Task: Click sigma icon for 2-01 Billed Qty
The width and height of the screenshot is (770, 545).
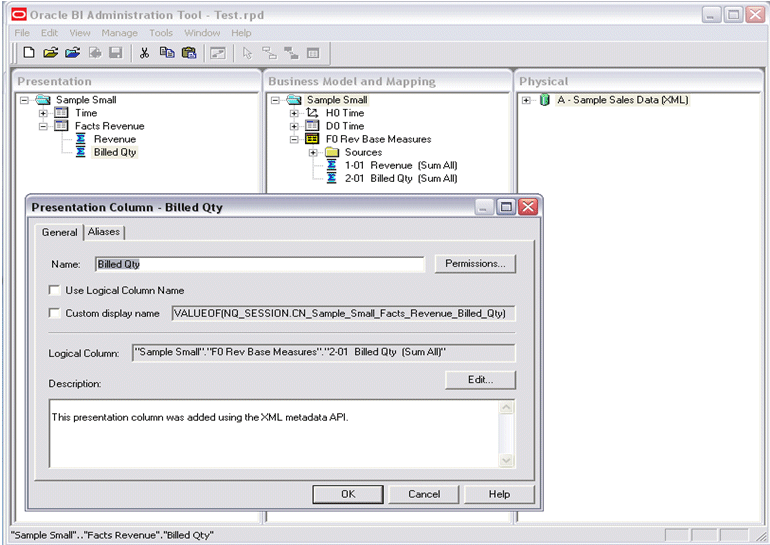Action: coord(332,178)
